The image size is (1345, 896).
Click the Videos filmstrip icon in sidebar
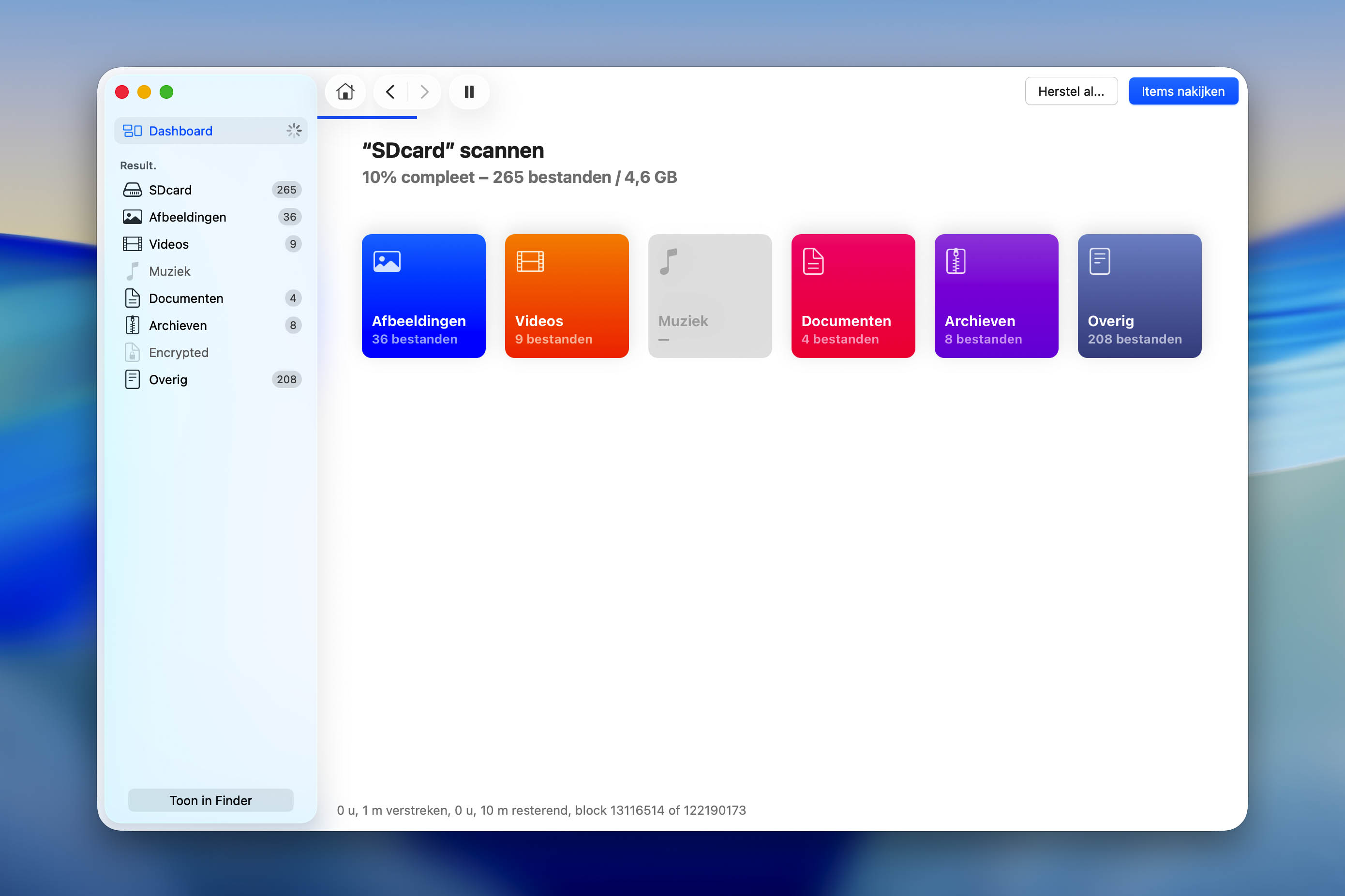pos(133,244)
